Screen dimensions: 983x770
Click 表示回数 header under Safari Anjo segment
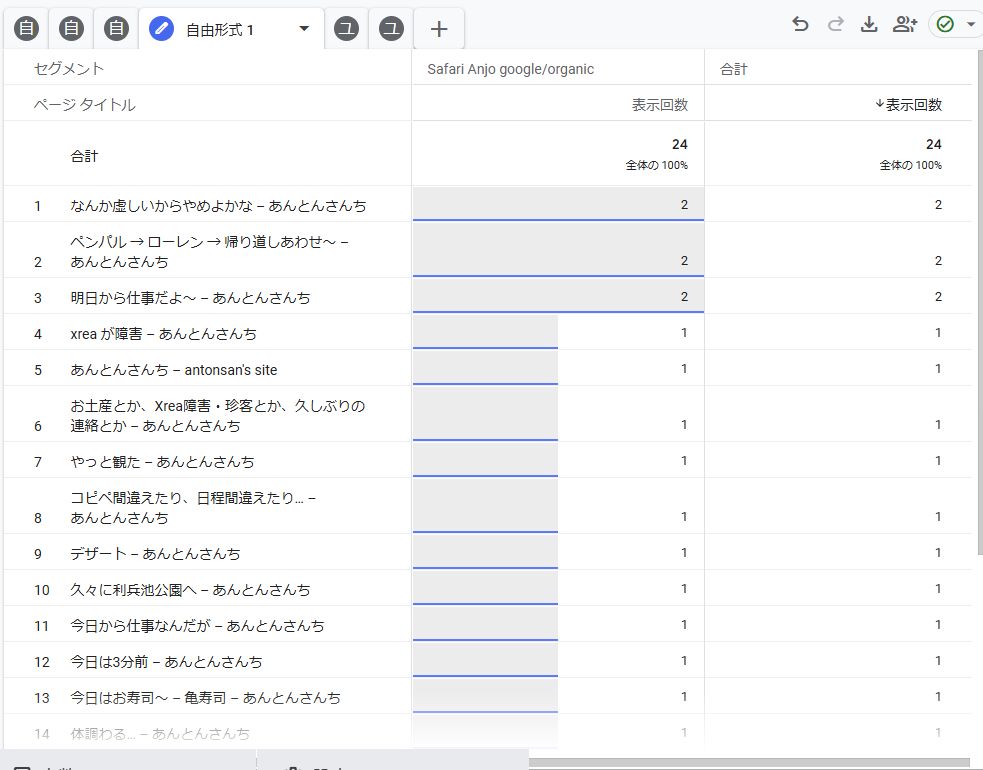659,105
